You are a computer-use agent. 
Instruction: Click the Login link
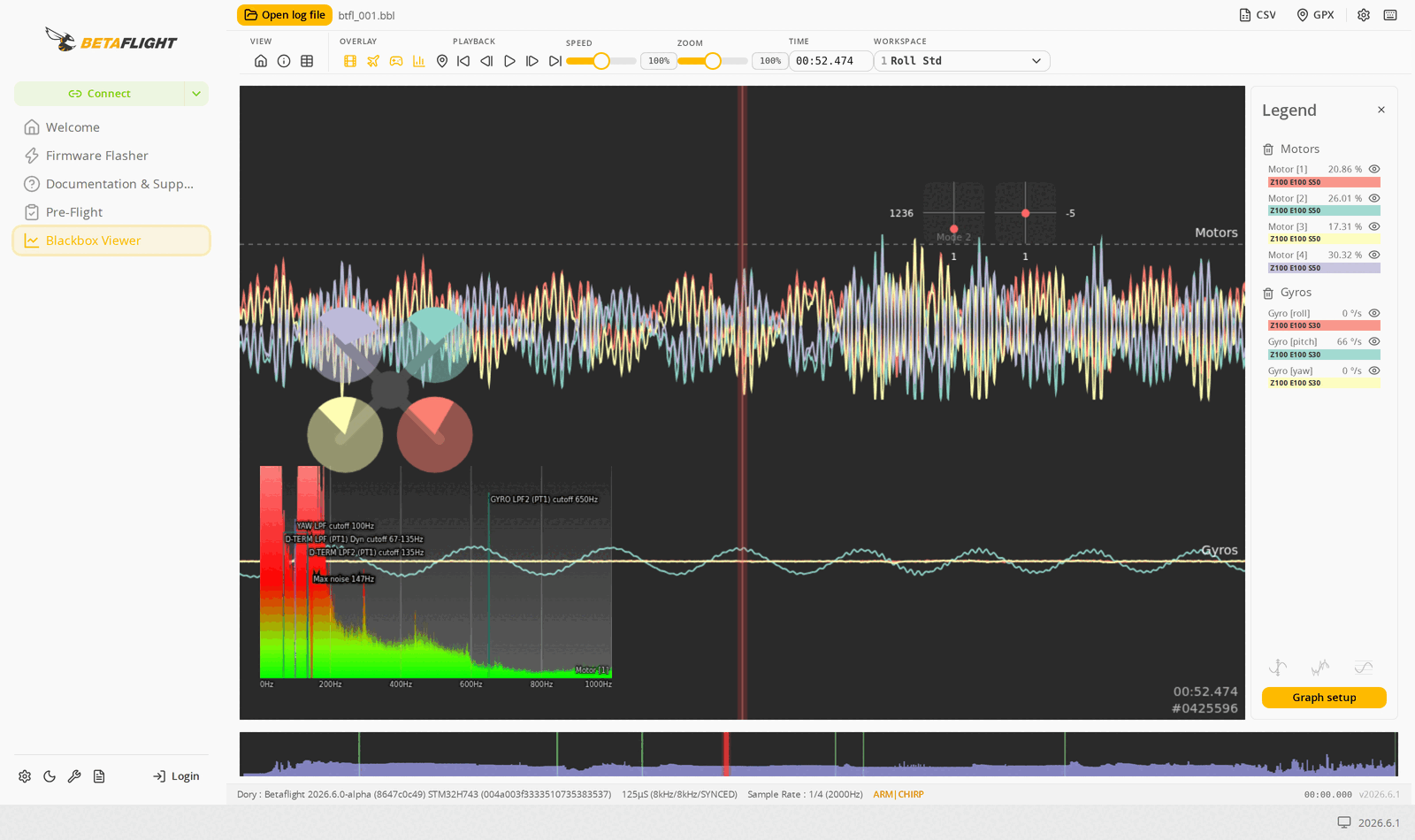pos(176,776)
